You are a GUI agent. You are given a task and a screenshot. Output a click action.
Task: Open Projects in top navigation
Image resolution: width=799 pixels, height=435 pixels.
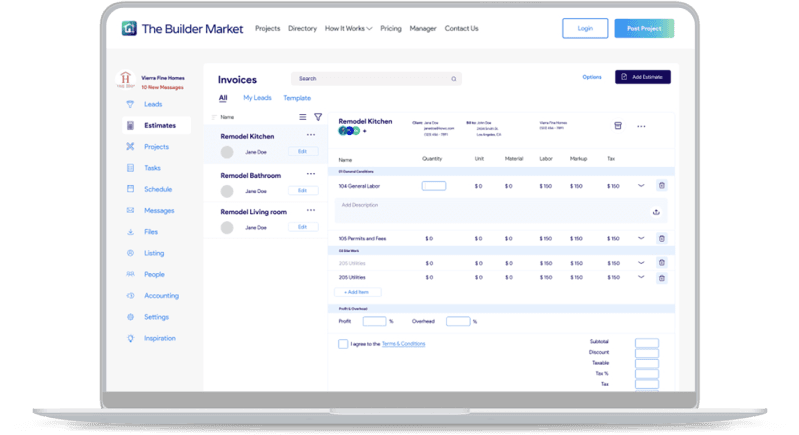tap(268, 29)
